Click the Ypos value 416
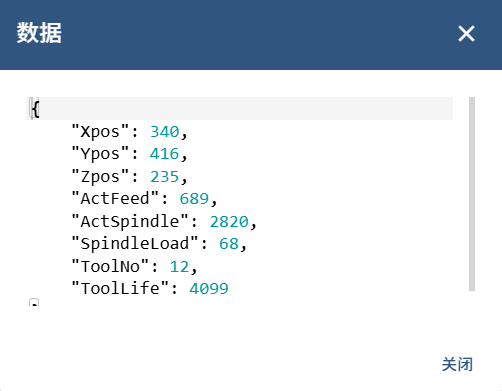Screen dimensions: 502x391 164,154
